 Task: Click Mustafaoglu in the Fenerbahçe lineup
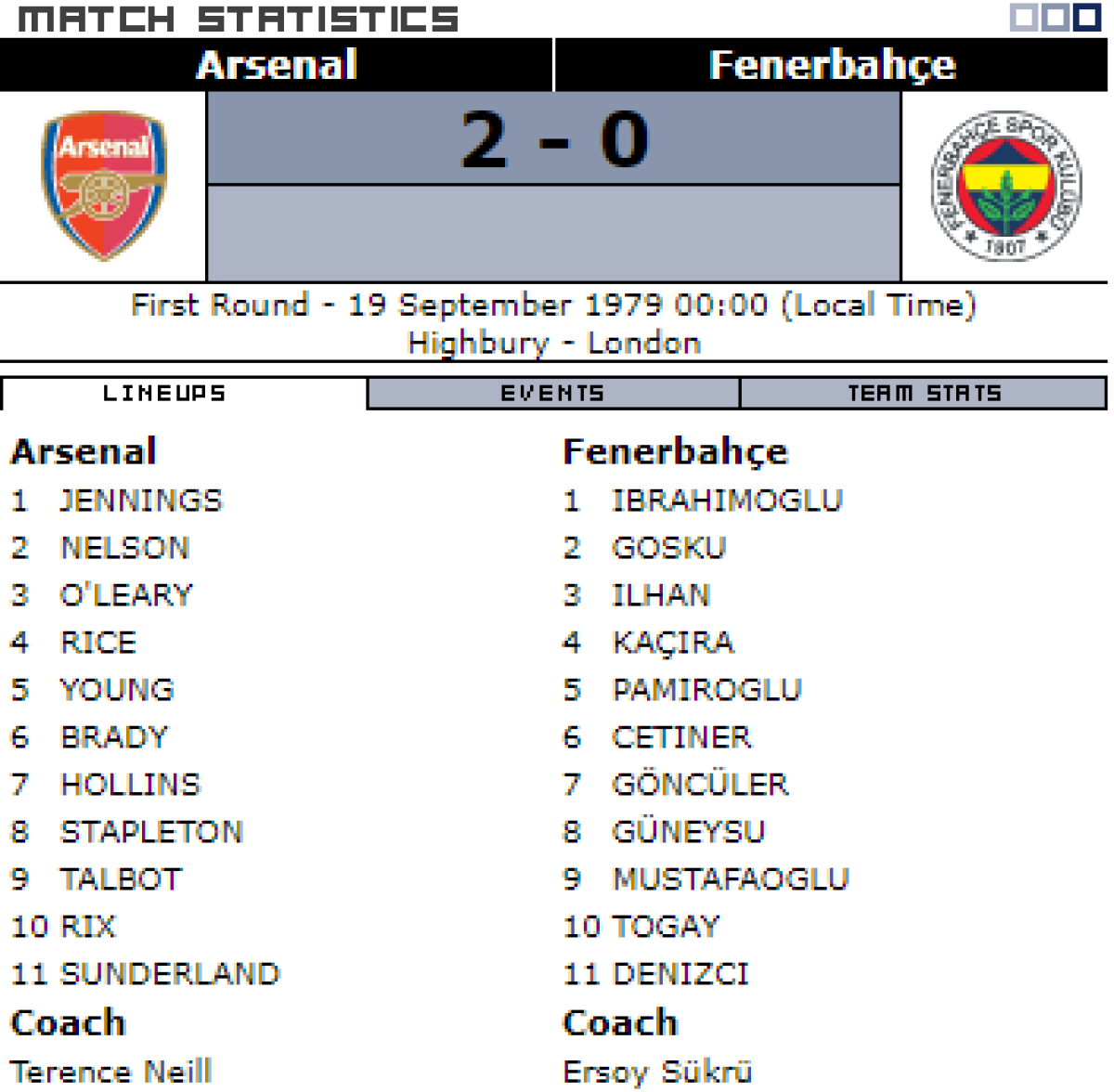pos(731,879)
